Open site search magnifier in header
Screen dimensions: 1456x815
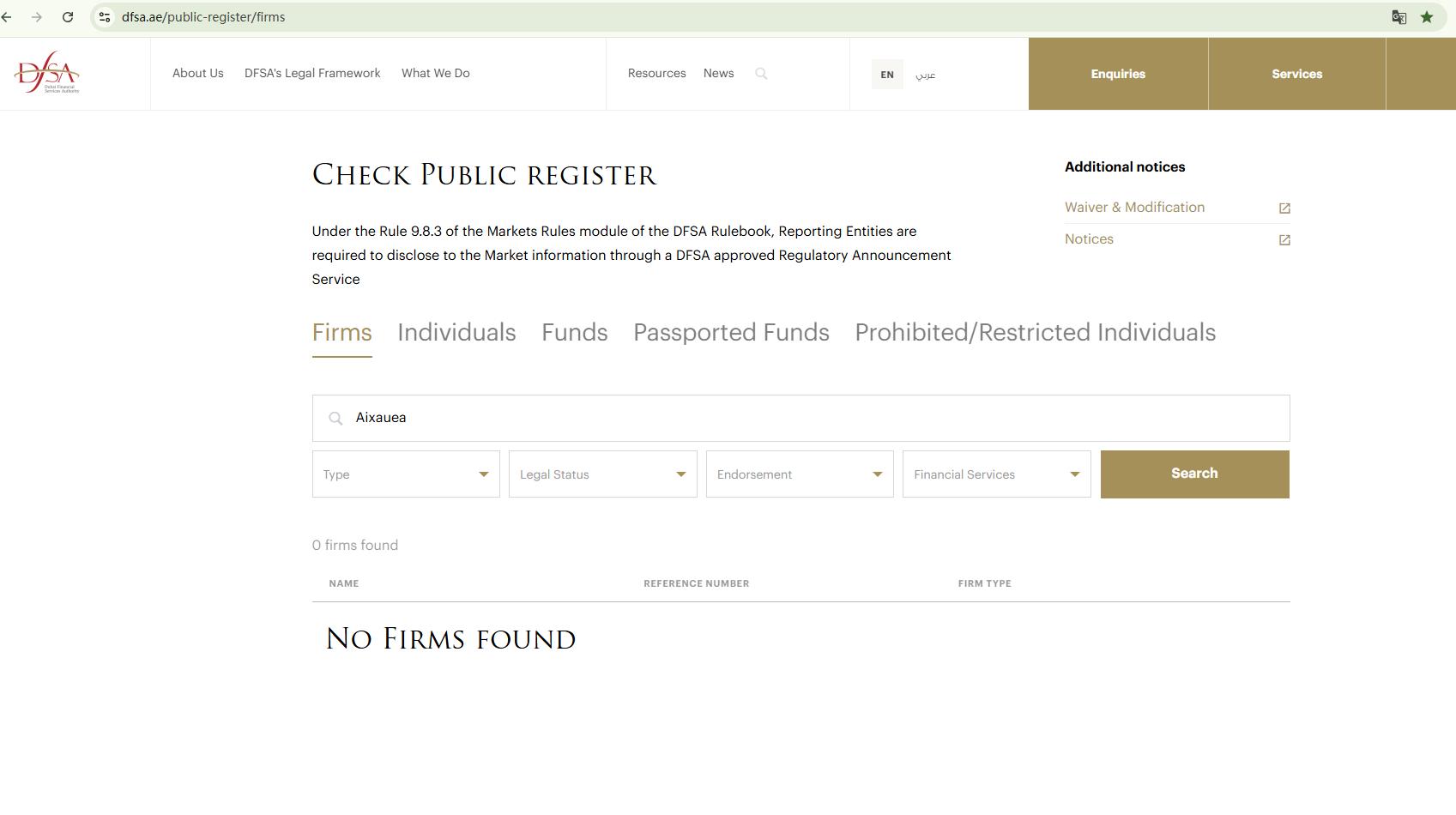[x=761, y=74]
